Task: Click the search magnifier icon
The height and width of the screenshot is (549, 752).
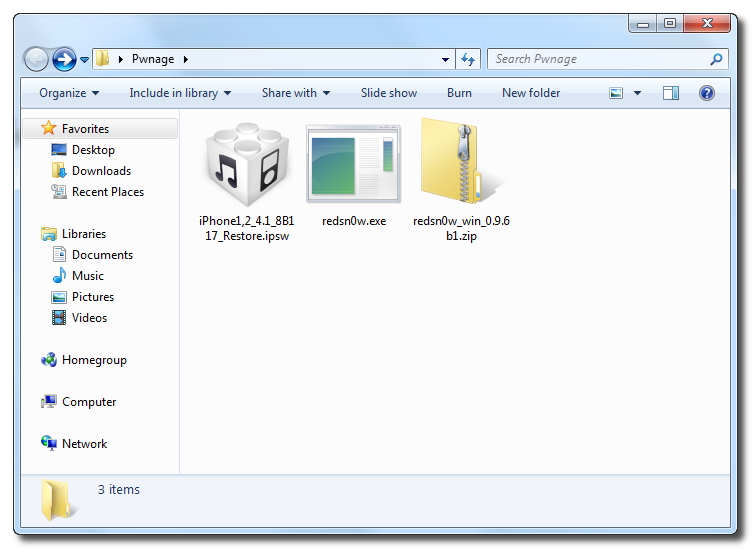Action: coord(716,59)
